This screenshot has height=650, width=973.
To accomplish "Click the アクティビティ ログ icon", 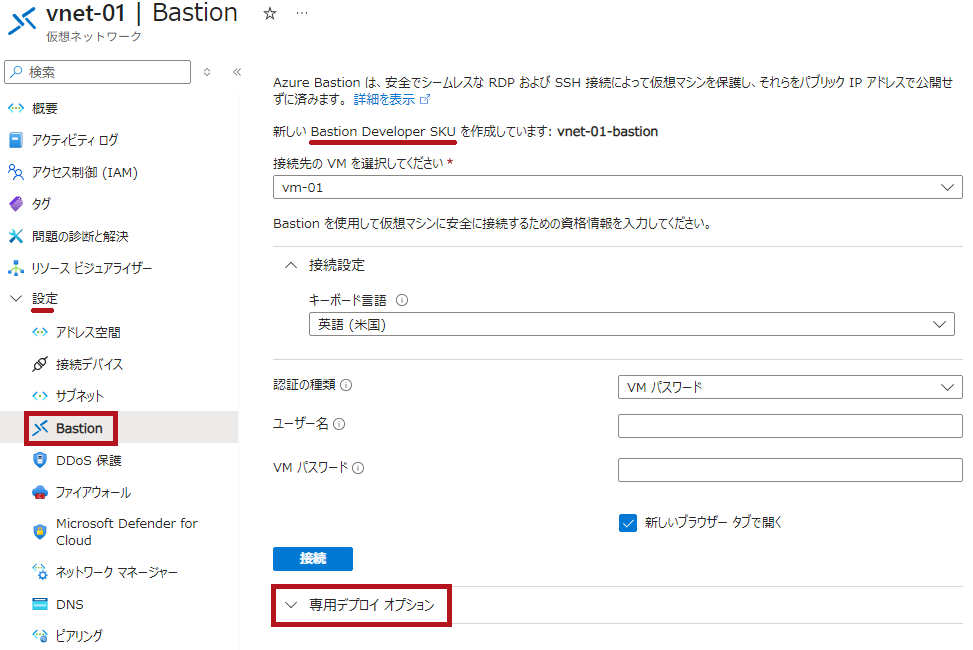I will (16, 140).
